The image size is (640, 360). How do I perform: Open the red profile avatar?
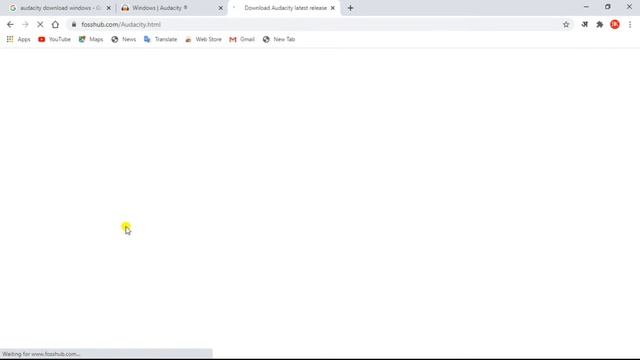click(x=615, y=24)
